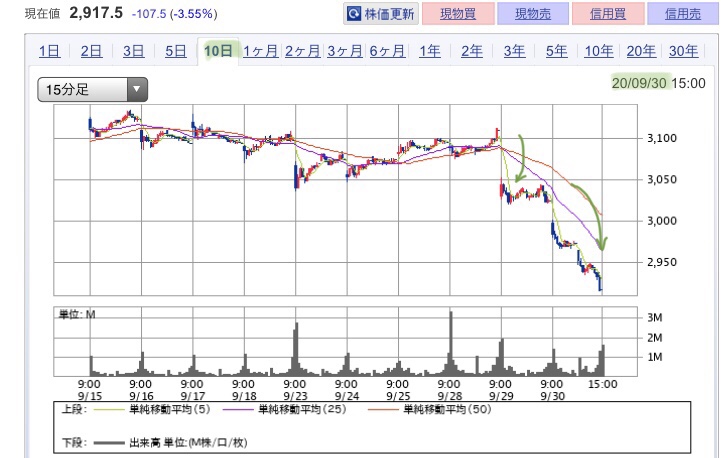Switch chart range to 2日
723x458 pixels.
pyautogui.click(x=91, y=51)
